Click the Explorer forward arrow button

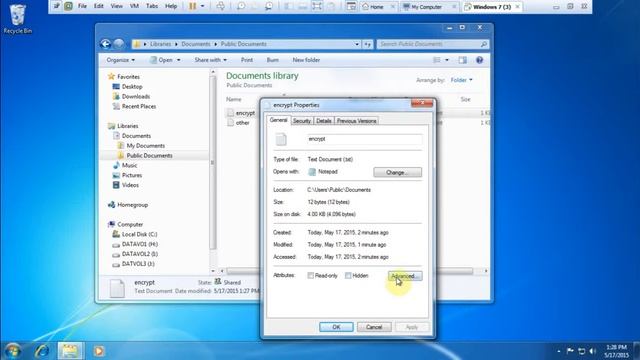point(119,44)
